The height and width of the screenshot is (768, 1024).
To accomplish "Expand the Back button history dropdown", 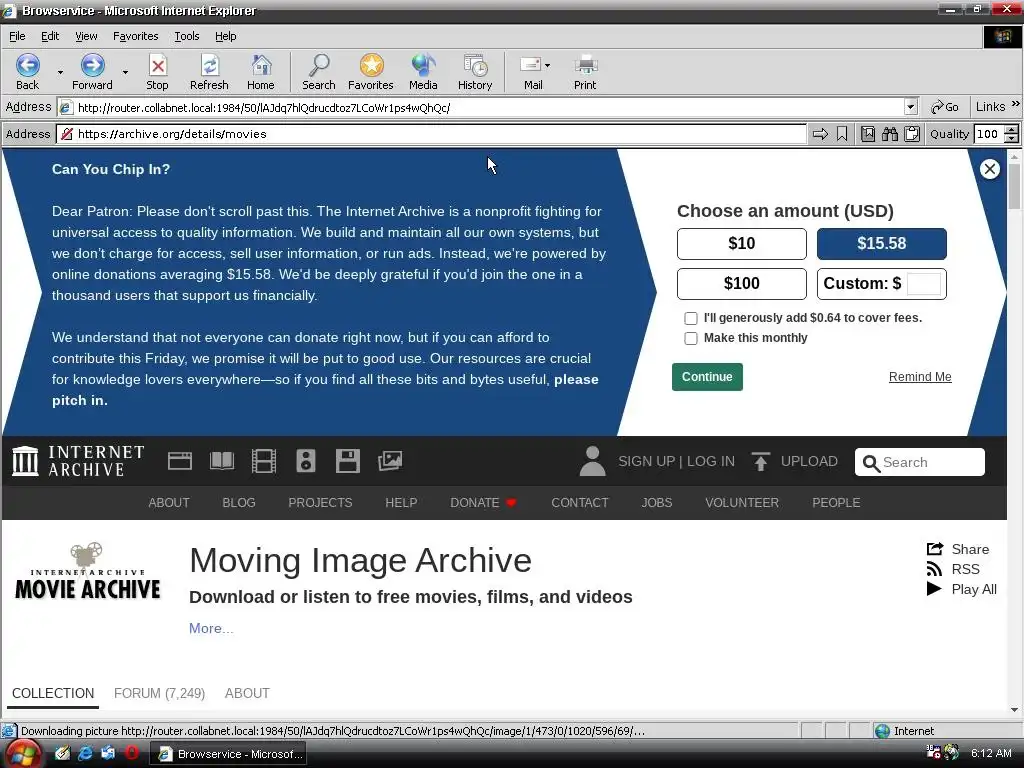I will [x=59, y=72].
